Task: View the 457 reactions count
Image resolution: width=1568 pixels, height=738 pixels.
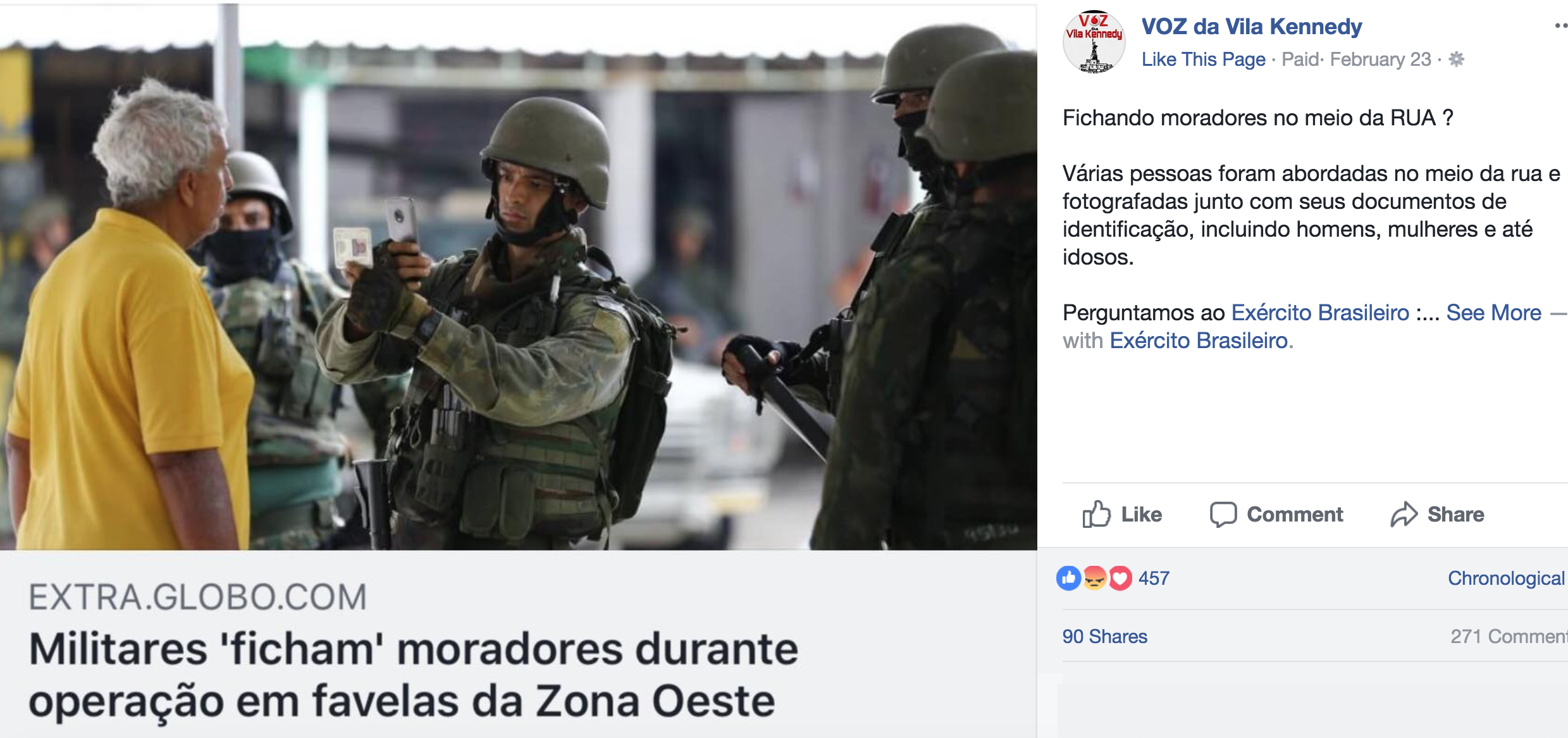Action: coord(1154,578)
